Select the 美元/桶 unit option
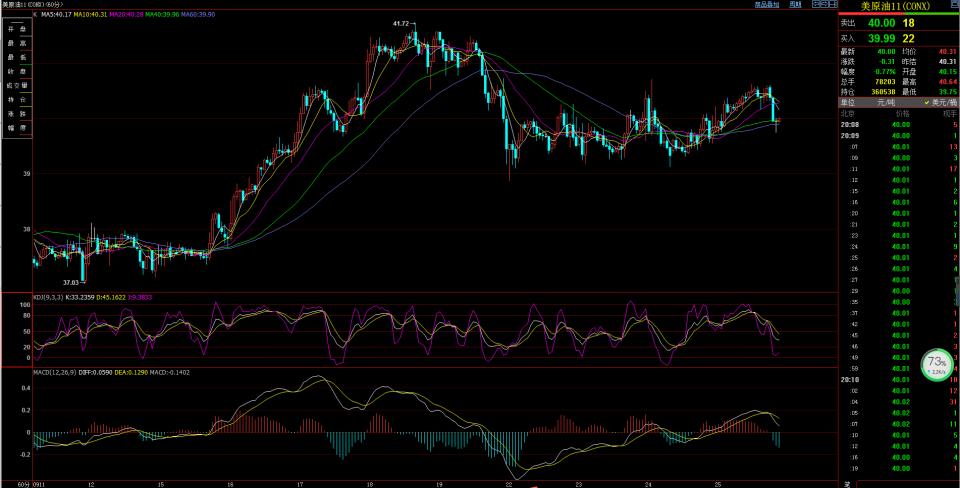This screenshot has width=960, height=488. pyautogui.click(x=939, y=103)
